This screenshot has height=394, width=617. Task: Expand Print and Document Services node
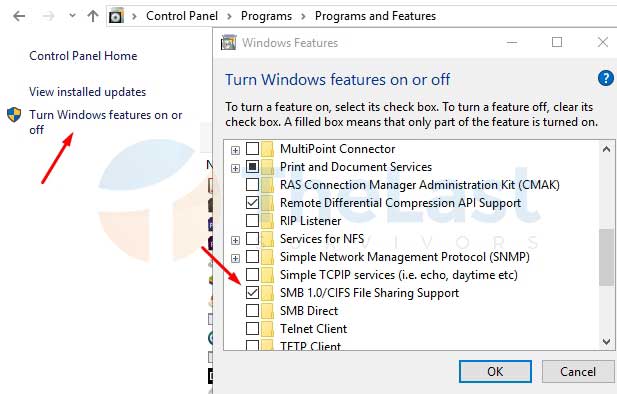click(x=235, y=168)
